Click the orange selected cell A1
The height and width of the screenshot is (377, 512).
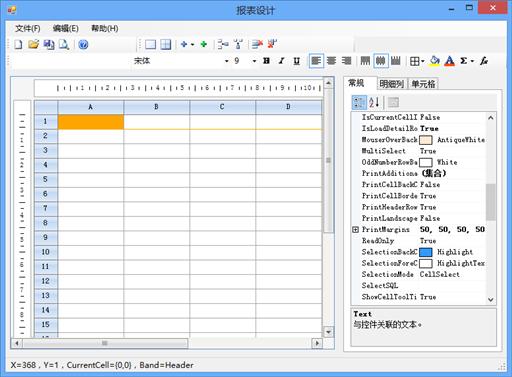tap(91, 121)
